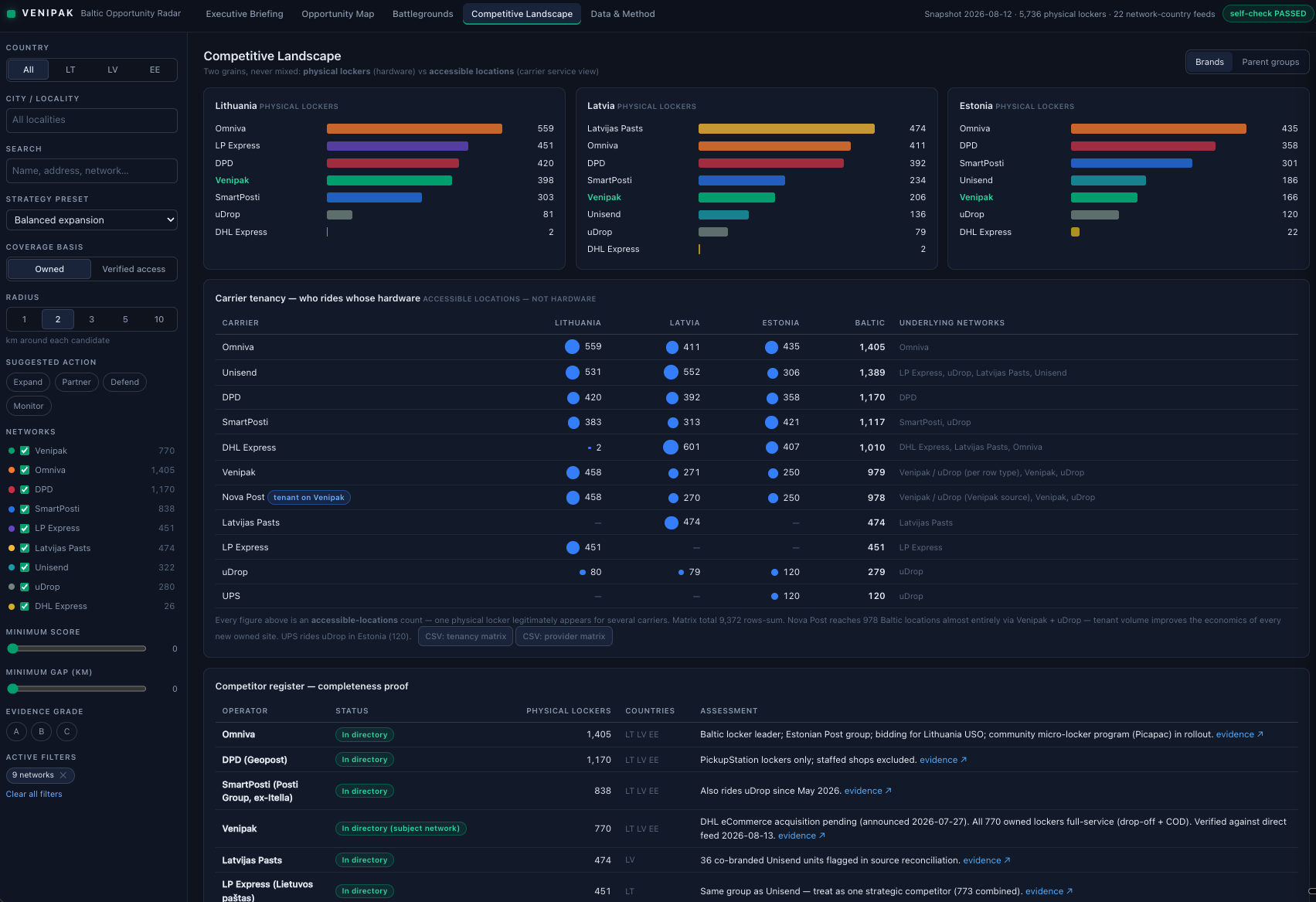The height and width of the screenshot is (902, 1316).
Task: Select the Defend suggested action chip
Action: (124, 382)
